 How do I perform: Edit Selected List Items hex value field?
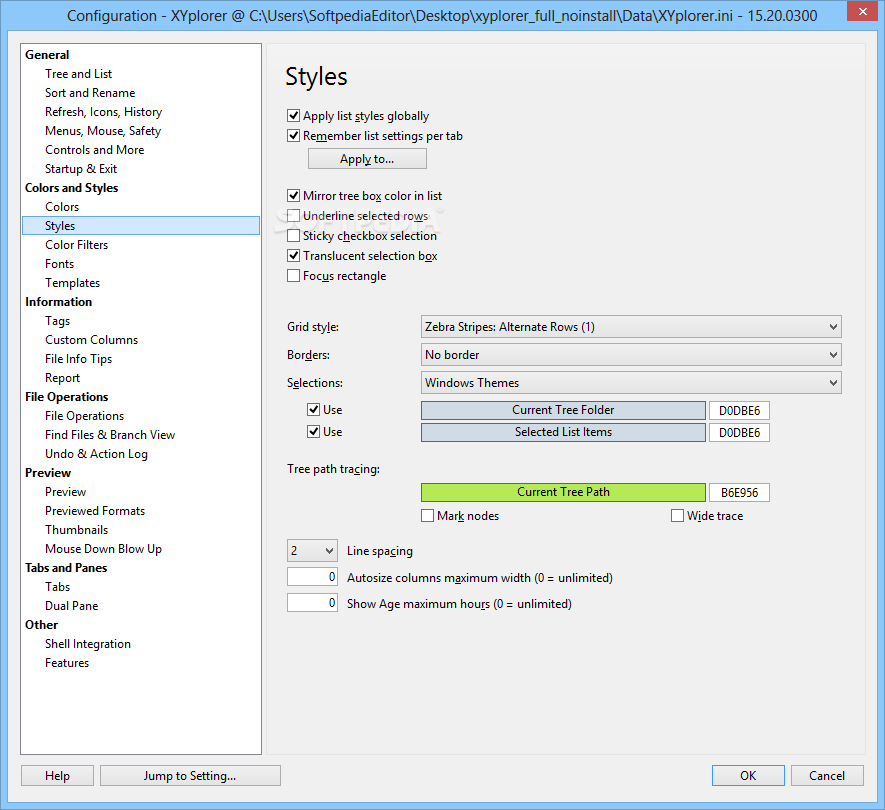(x=739, y=432)
